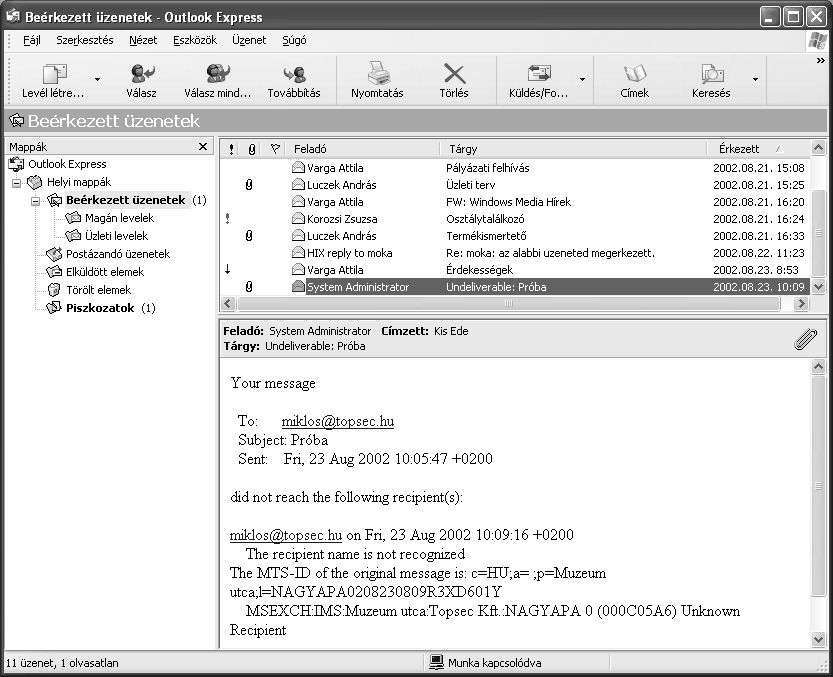Sort by the flag column header
Image resolution: width=833 pixels, height=677 pixels.
click(275, 149)
